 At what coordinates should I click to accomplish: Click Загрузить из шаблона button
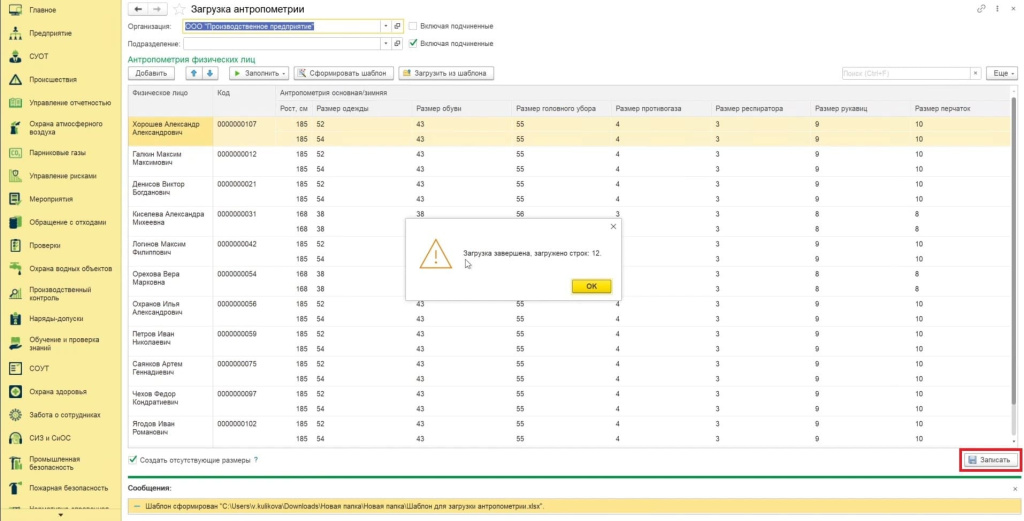tap(446, 73)
